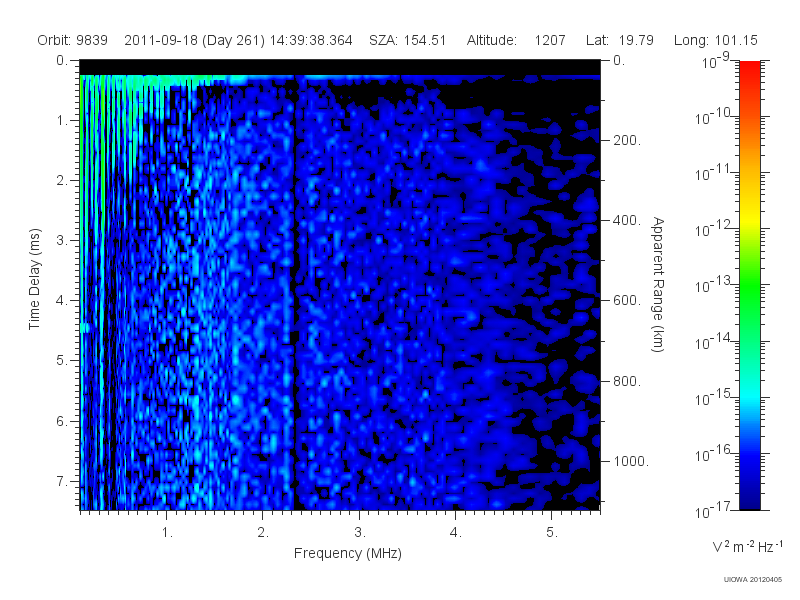Click the 'UIOWA 20120405' credit text

tap(753, 580)
